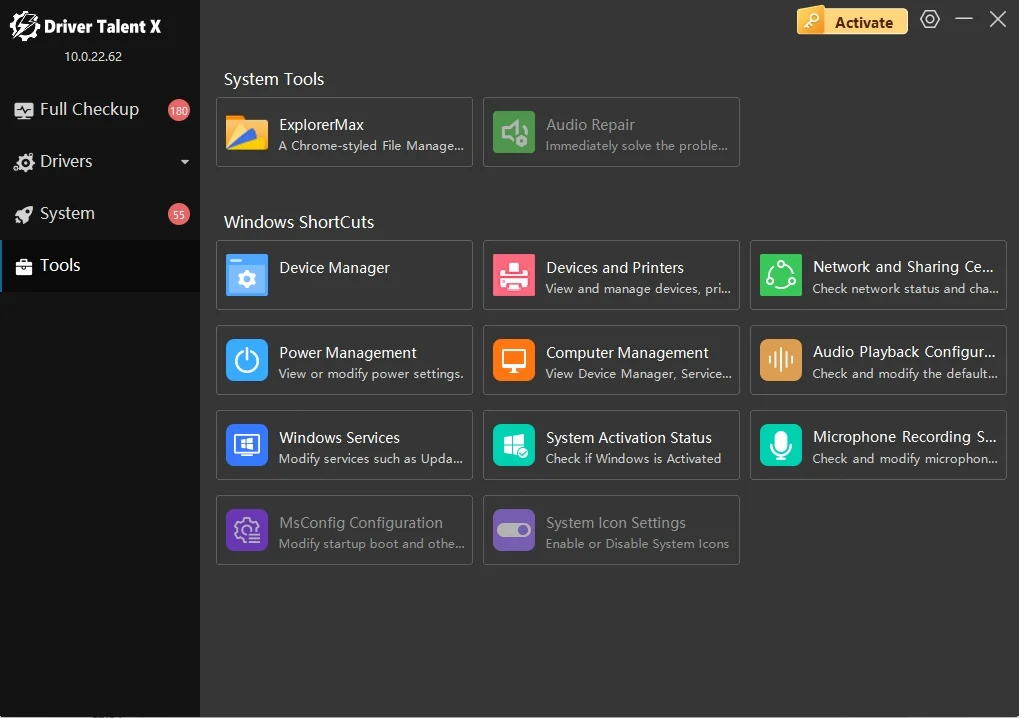Click the red 180 badge on Full Checkup
The height and width of the screenshot is (718, 1019).
click(x=179, y=110)
